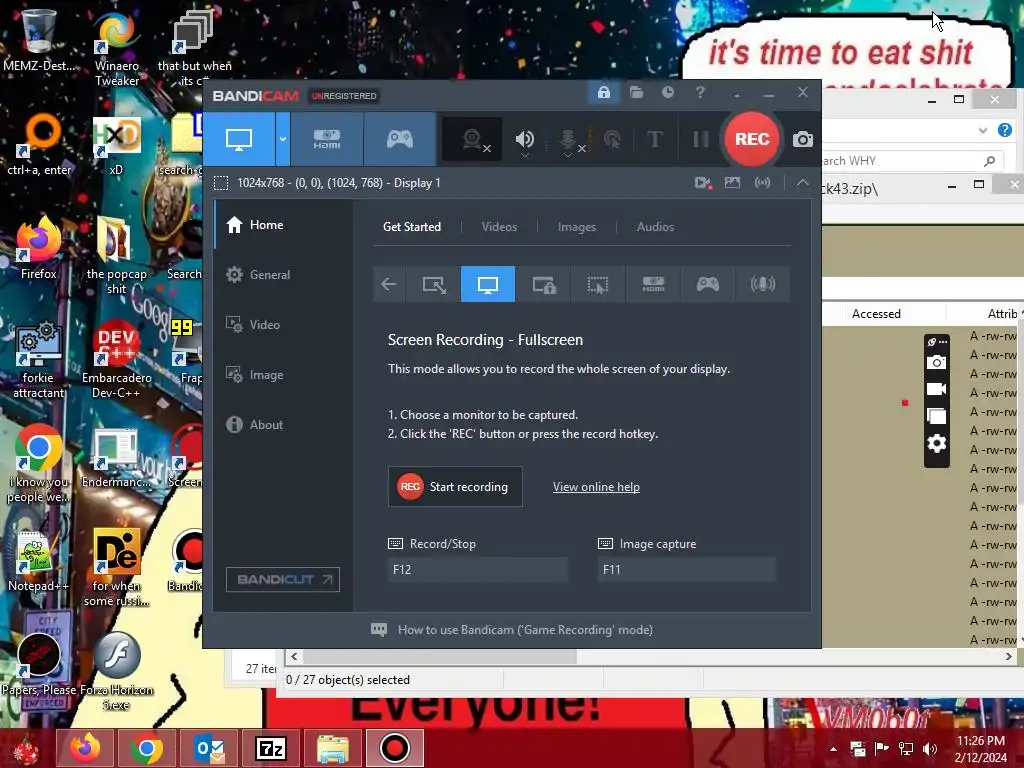Click camera icon in floating toolbar

point(936,362)
